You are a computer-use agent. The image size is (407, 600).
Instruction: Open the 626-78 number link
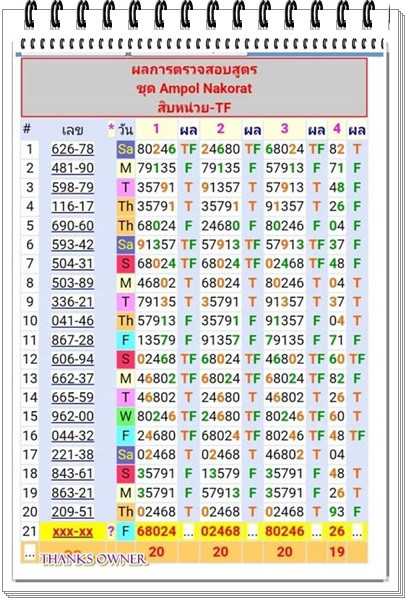pyautogui.click(x=73, y=149)
